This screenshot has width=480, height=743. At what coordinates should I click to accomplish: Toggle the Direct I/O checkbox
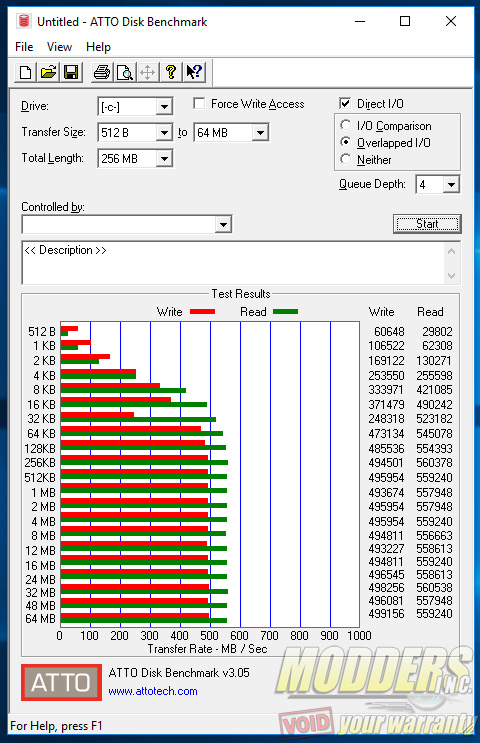(x=345, y=103)
